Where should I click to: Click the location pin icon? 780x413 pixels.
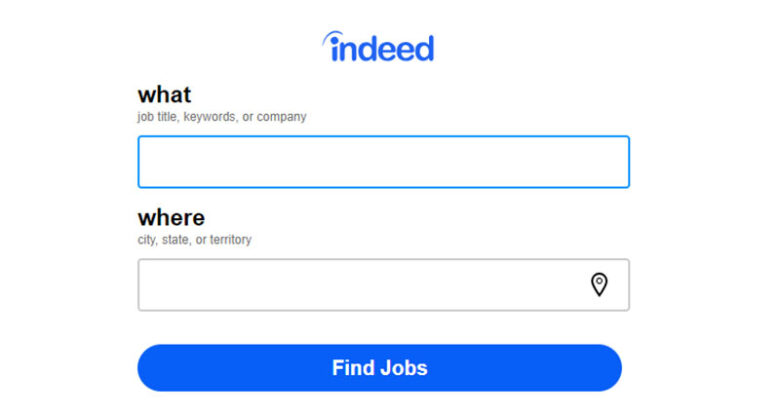point(599,285)
